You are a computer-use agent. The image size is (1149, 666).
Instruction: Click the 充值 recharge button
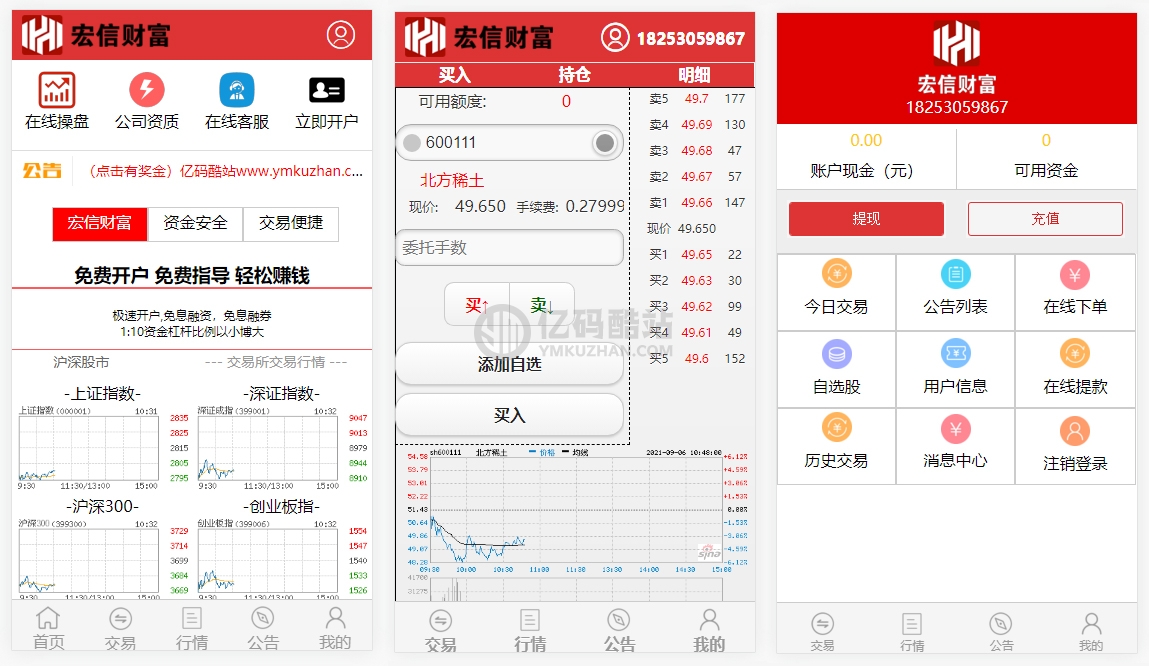pyautogui.click(x=1045, y=218)
